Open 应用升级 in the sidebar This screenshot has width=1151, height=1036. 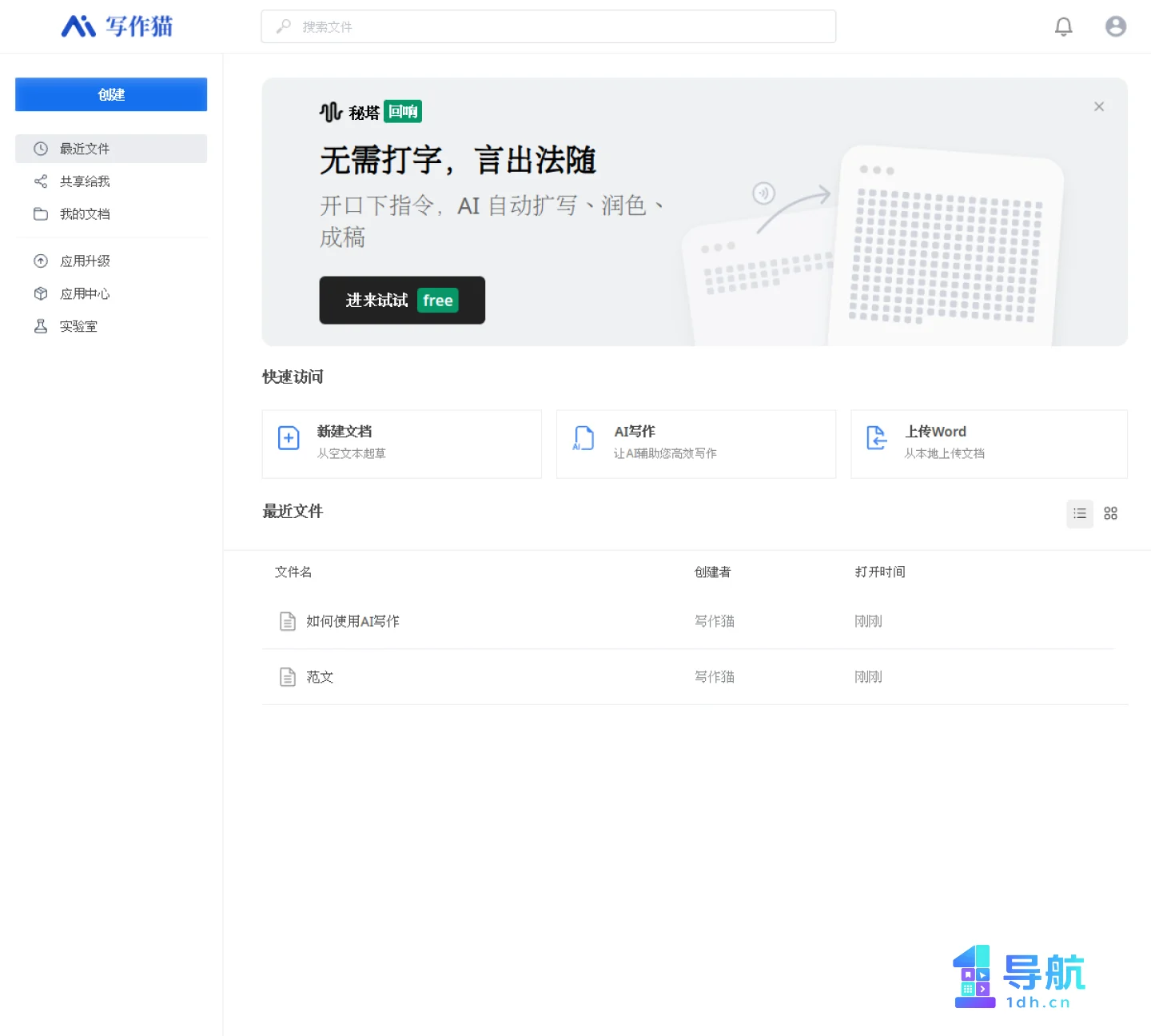(x=111, y=261)
